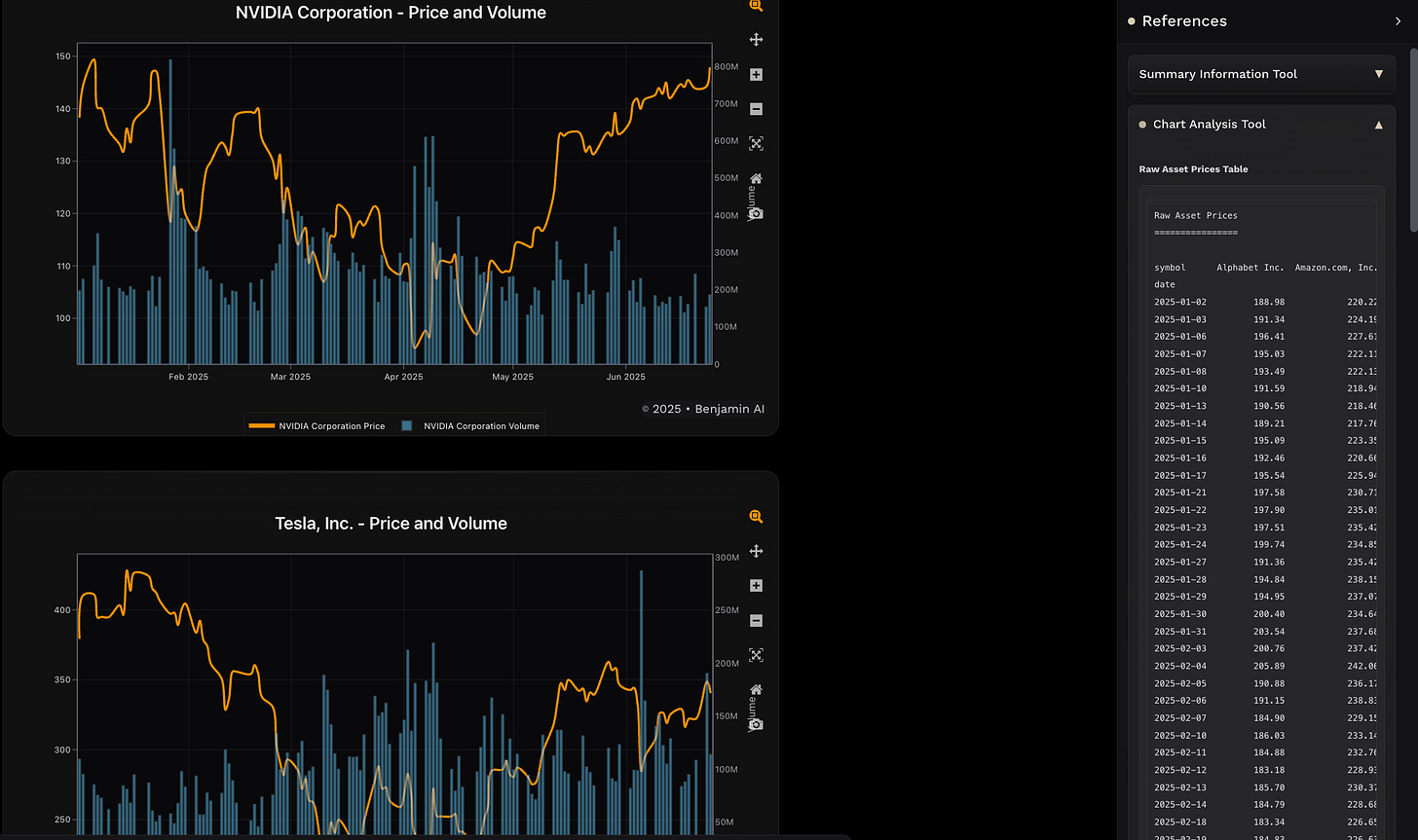Zoom out on the Tesla chart
The height and width of the screenshot is (840, 1418).
tap(756, 621)
